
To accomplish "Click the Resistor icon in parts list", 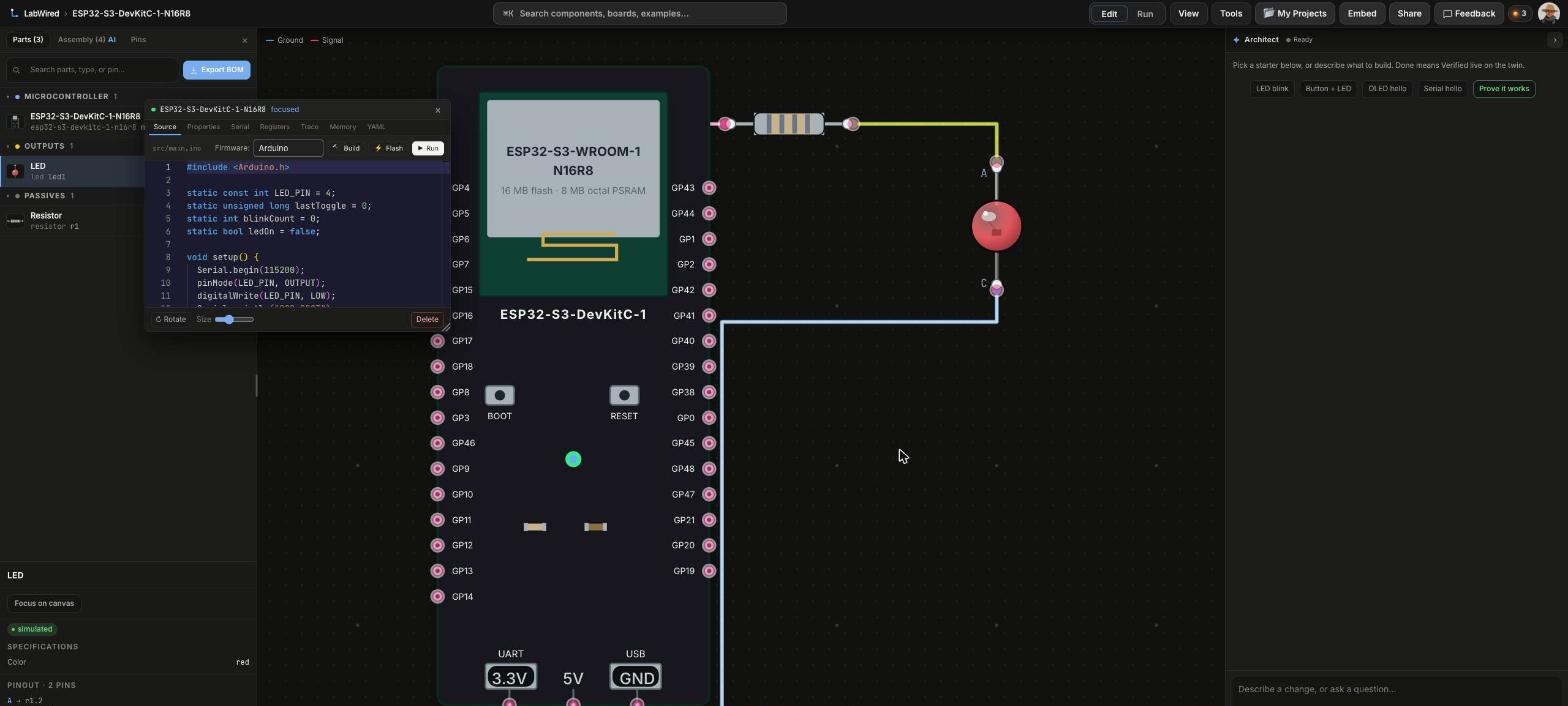I will point(15,221).
